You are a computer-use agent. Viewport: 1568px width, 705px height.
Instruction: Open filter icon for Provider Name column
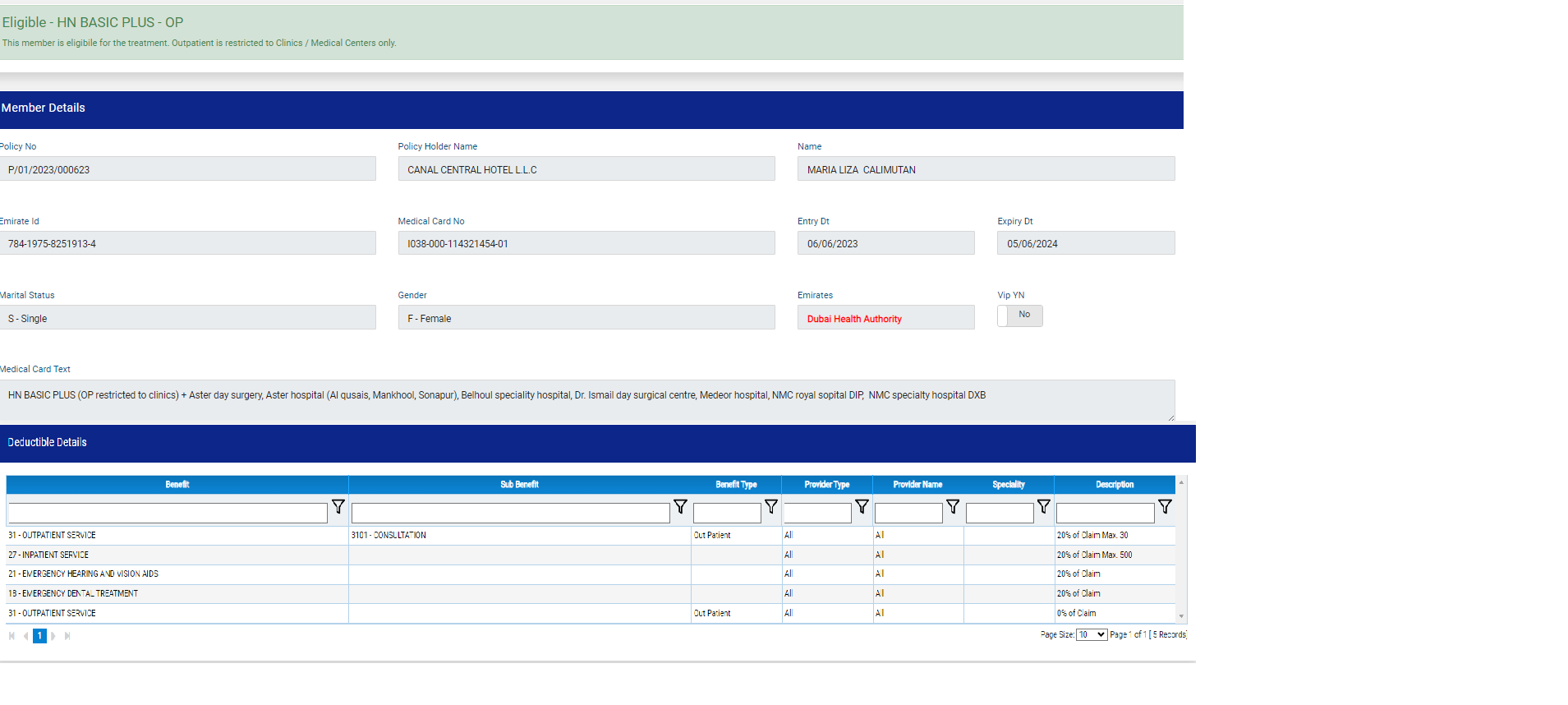pyautogui.click(x=953, y=507)
